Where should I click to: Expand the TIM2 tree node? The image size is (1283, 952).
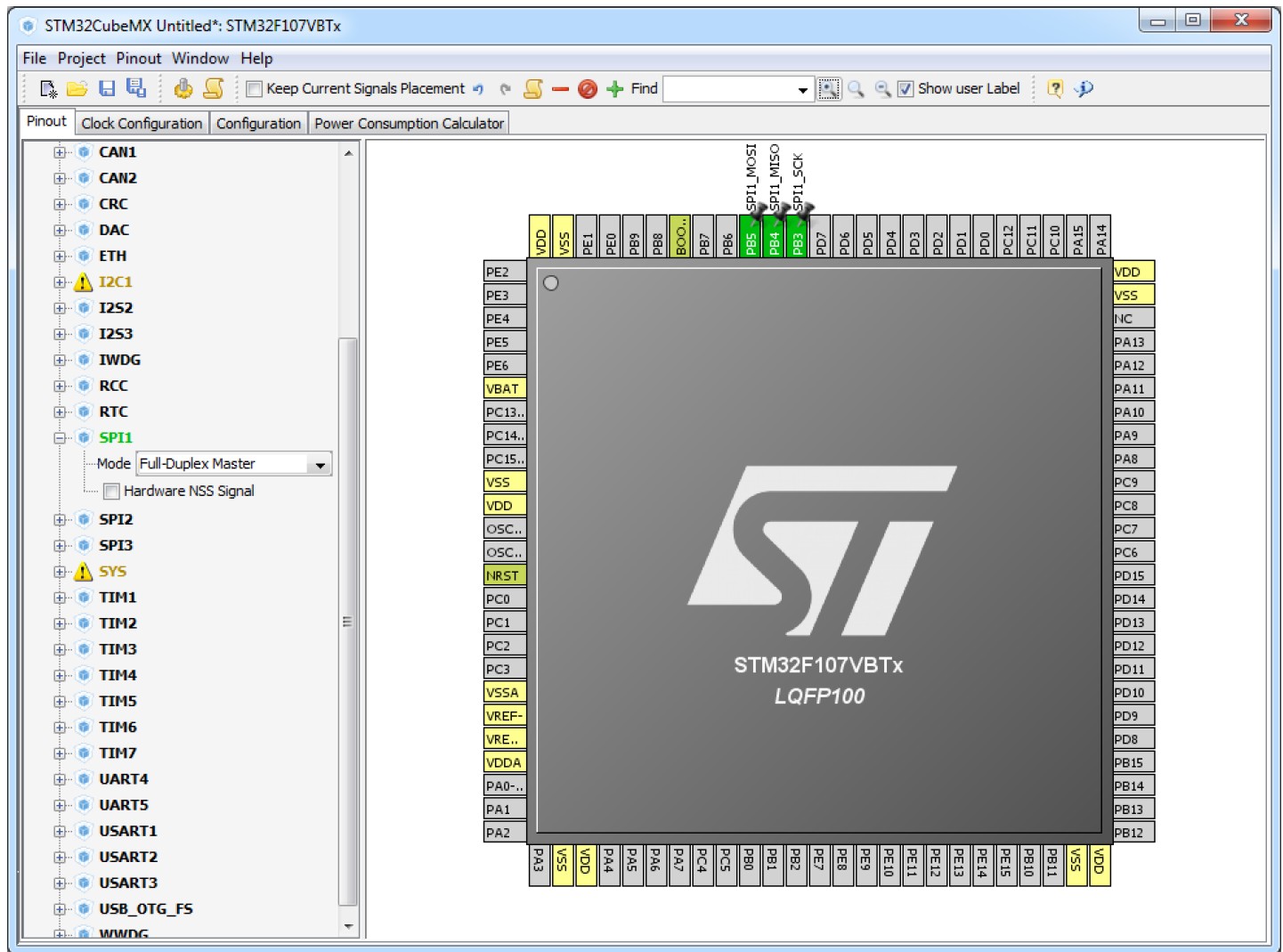tap(60, 623)
